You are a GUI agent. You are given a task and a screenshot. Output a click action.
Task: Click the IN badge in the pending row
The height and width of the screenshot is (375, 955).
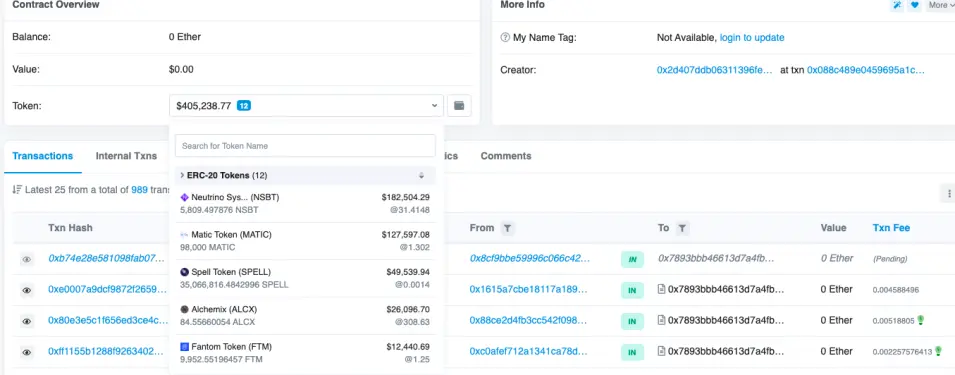click(632, 259)
